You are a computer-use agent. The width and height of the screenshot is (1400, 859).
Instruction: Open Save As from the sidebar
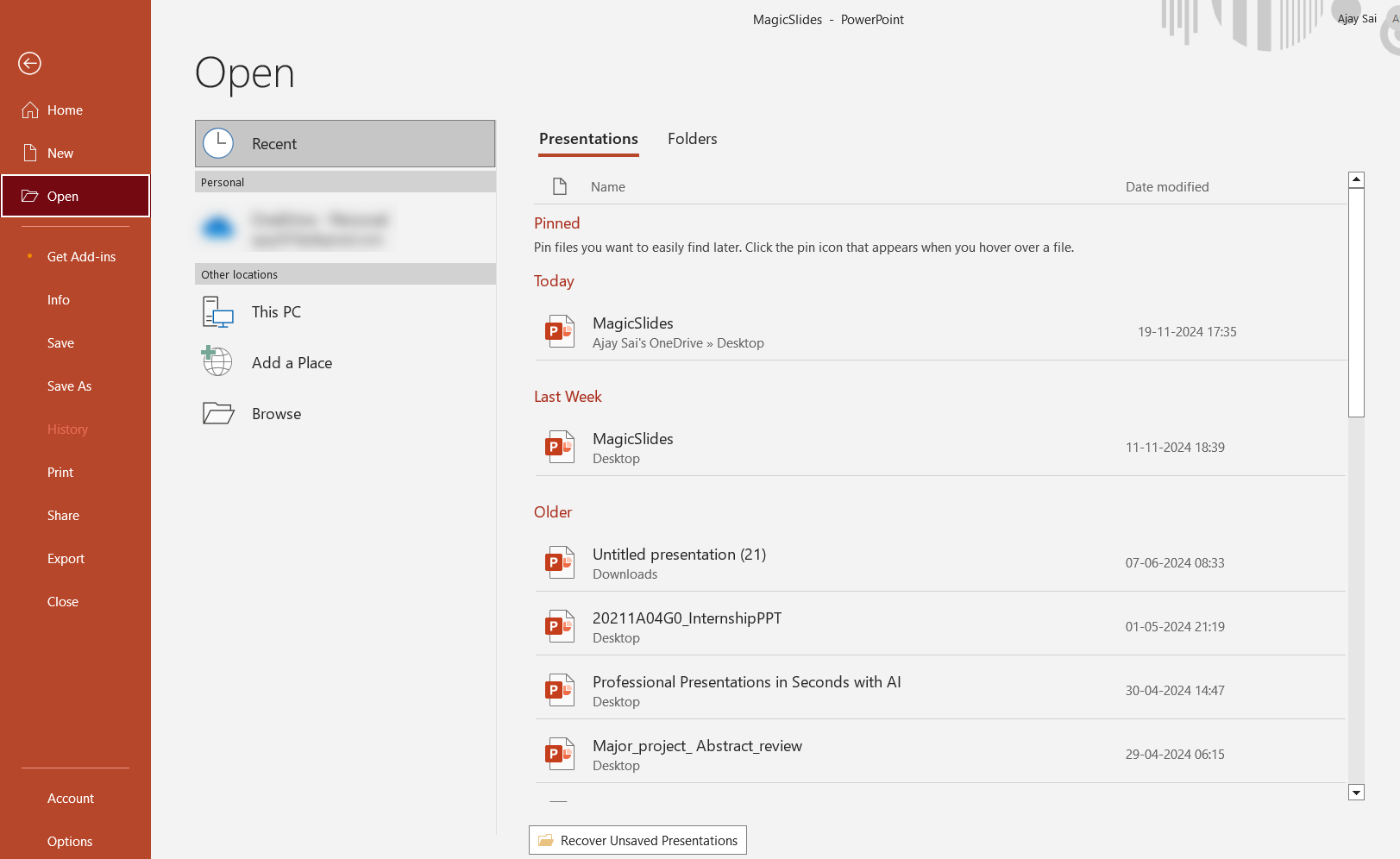click(69, 386)
